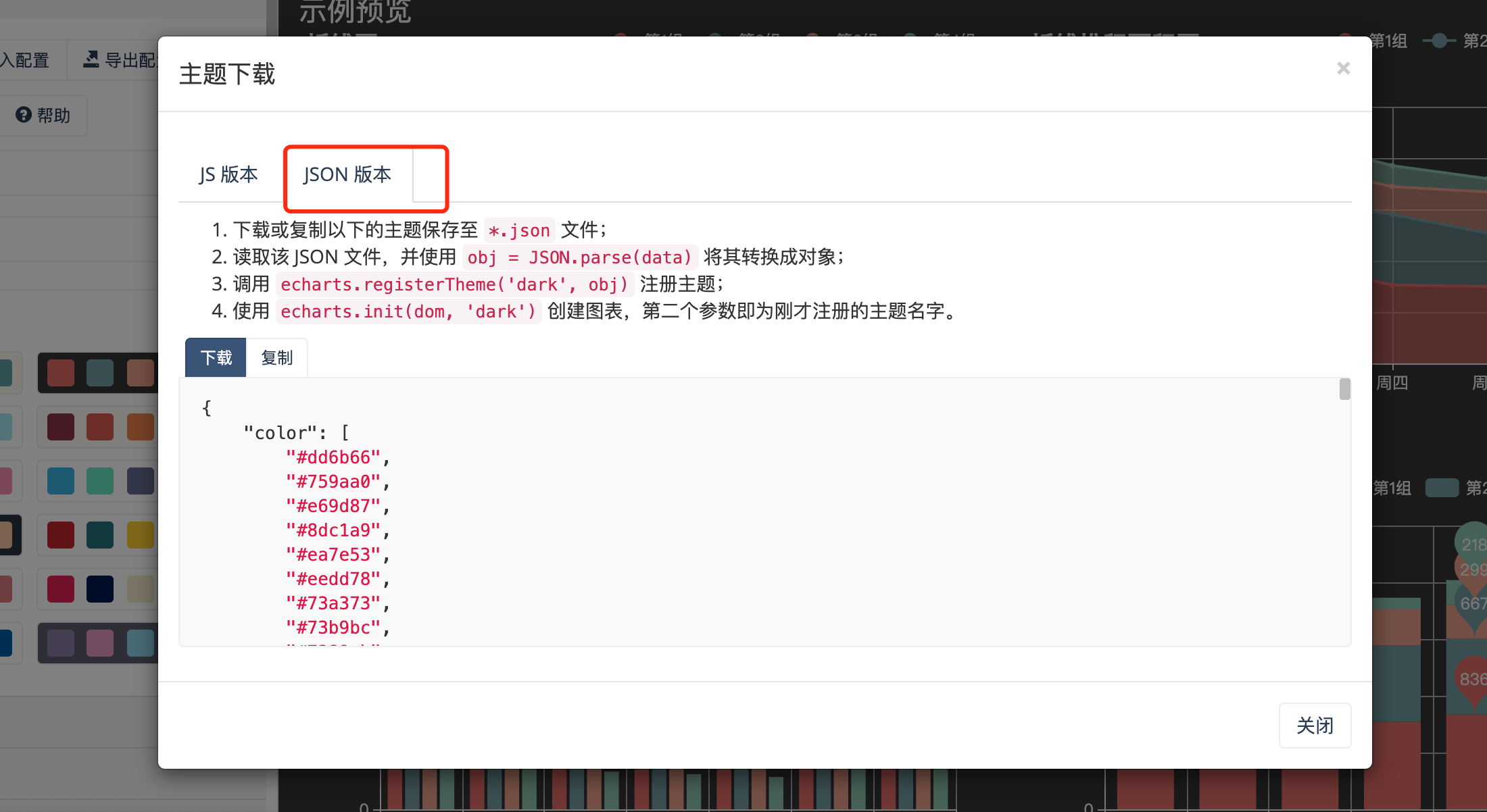The height and width of the screenshot is (812, 1487).
Task: Choose the green swatch in third theme row
Action: click(100, 481)
